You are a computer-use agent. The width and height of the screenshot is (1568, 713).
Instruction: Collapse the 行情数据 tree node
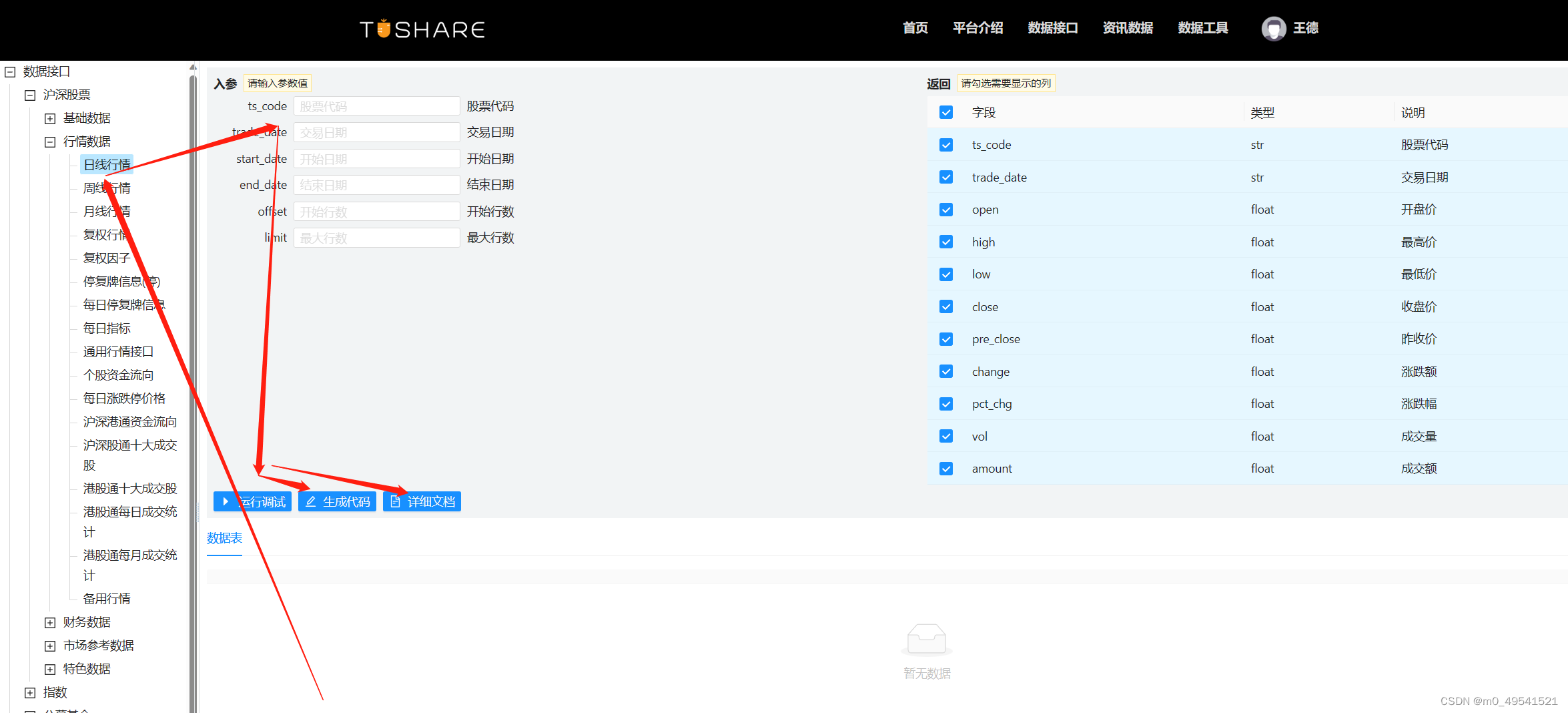coord(49,141)
